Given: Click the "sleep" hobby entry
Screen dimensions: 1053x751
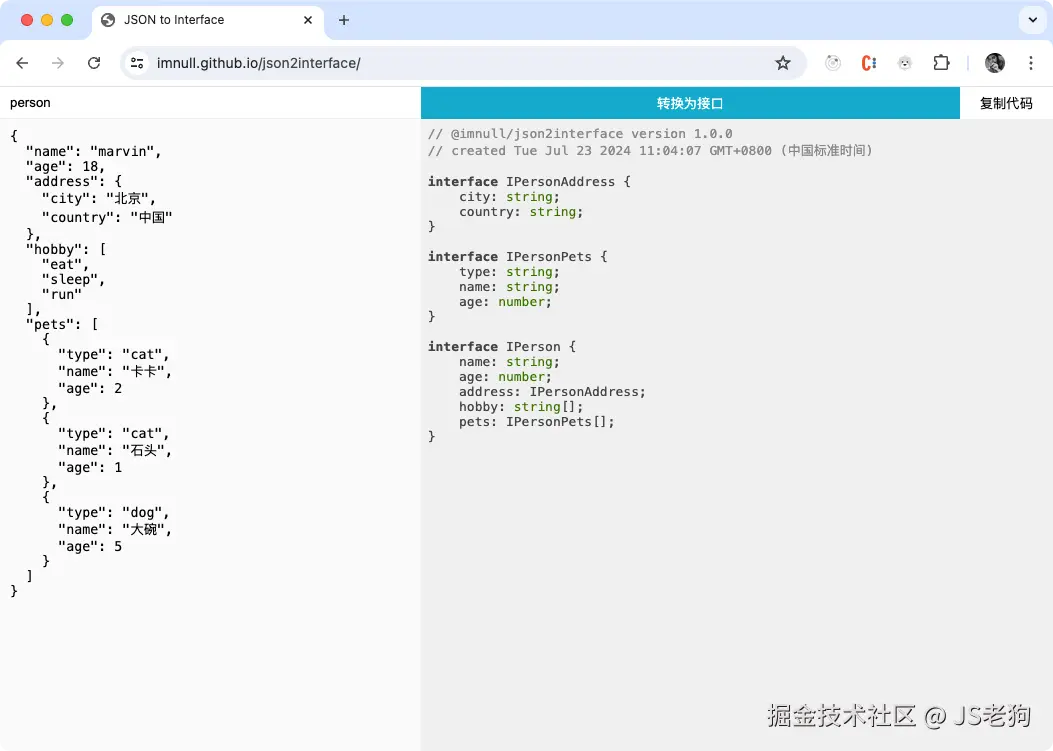Looking at the screenshot, I should 73,279.
